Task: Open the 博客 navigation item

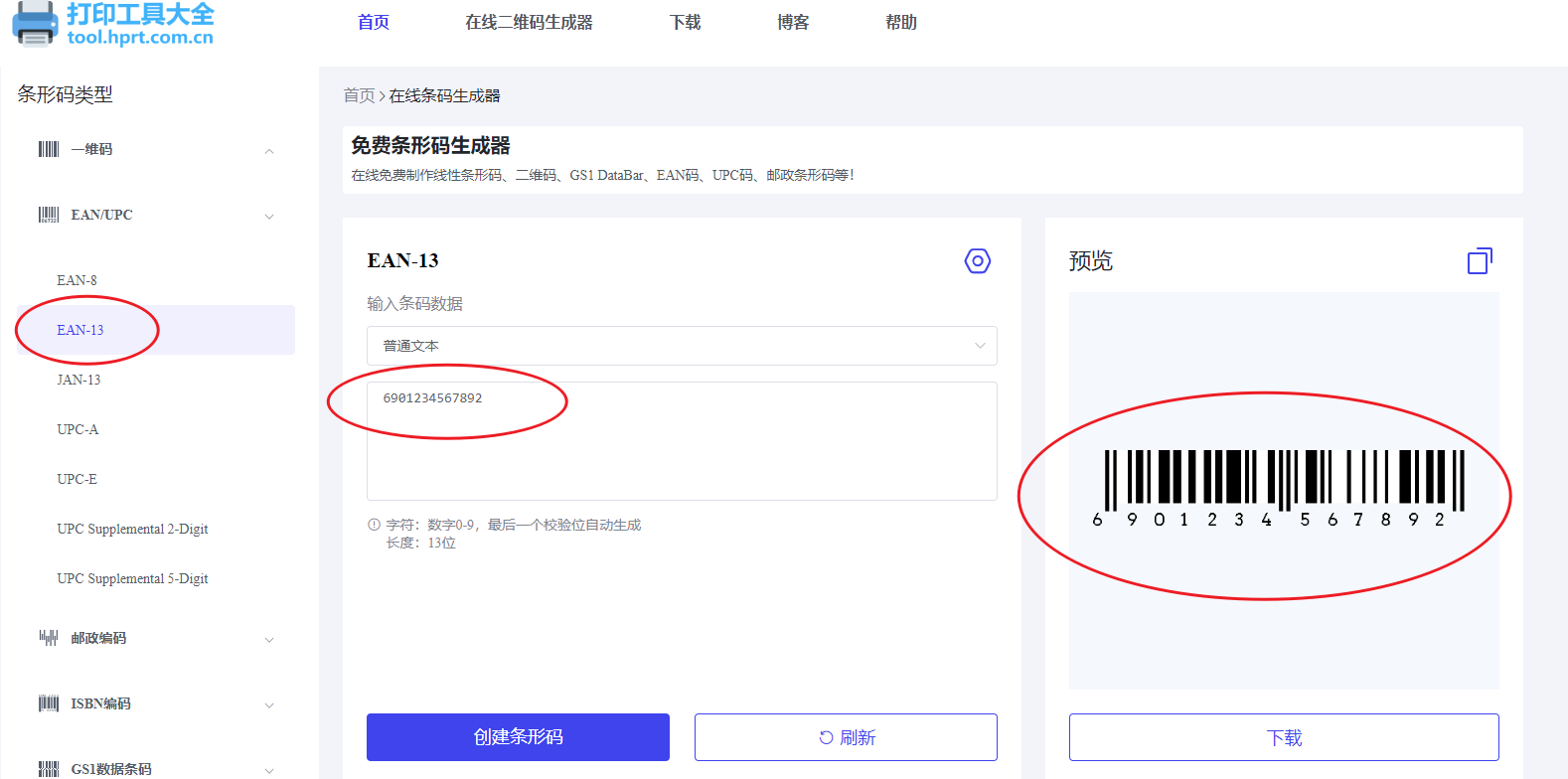Action: coord(793,22)
